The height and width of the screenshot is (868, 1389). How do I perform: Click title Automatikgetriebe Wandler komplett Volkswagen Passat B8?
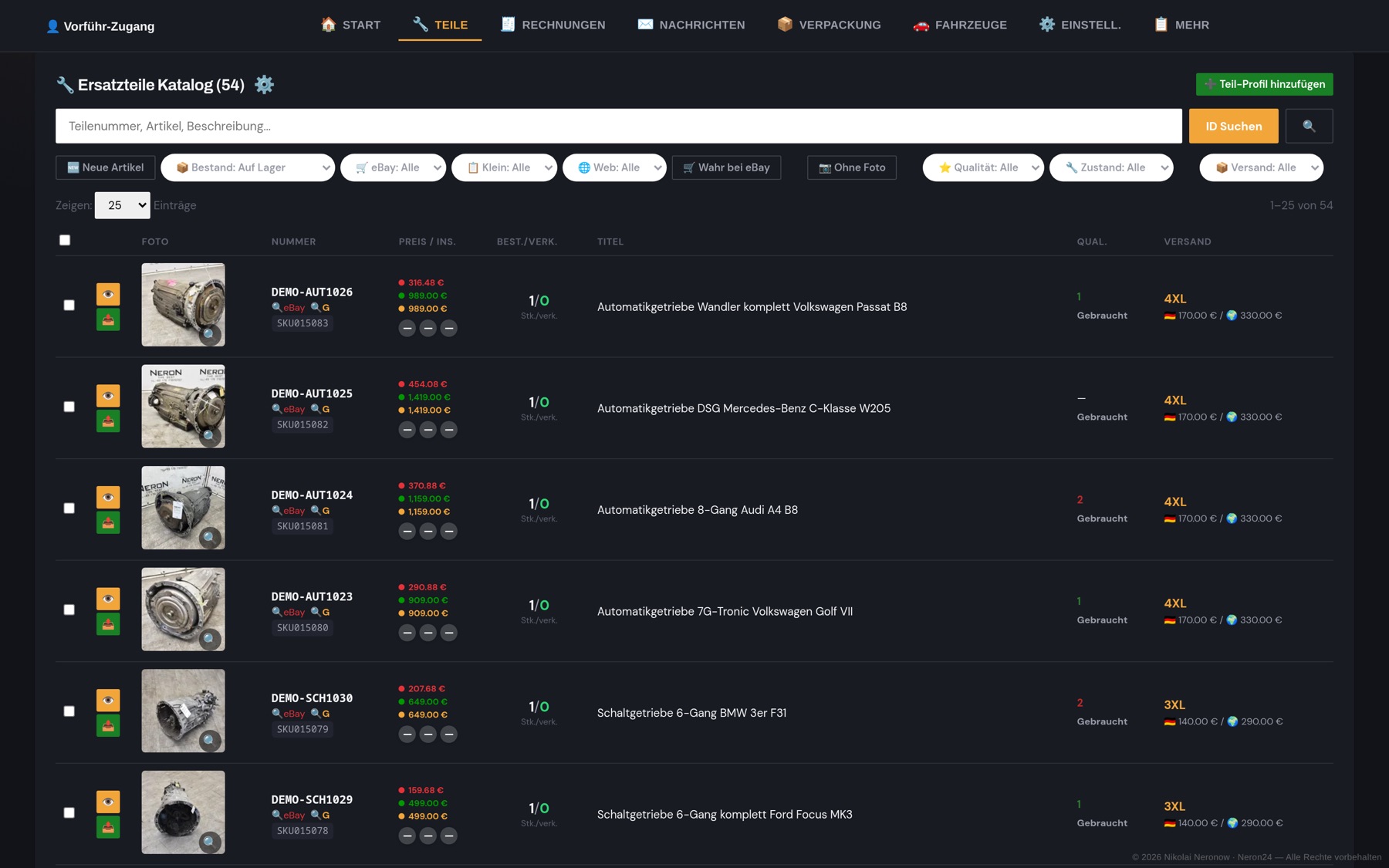click(752, 307)
